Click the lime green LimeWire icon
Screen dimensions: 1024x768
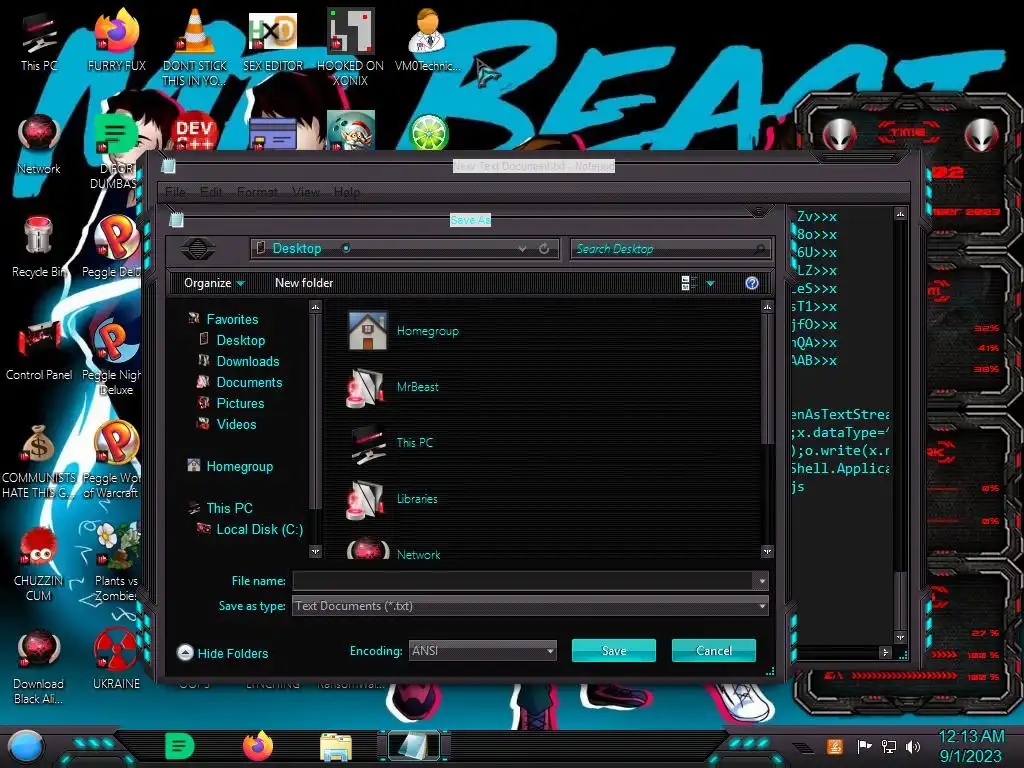point(428,132)
